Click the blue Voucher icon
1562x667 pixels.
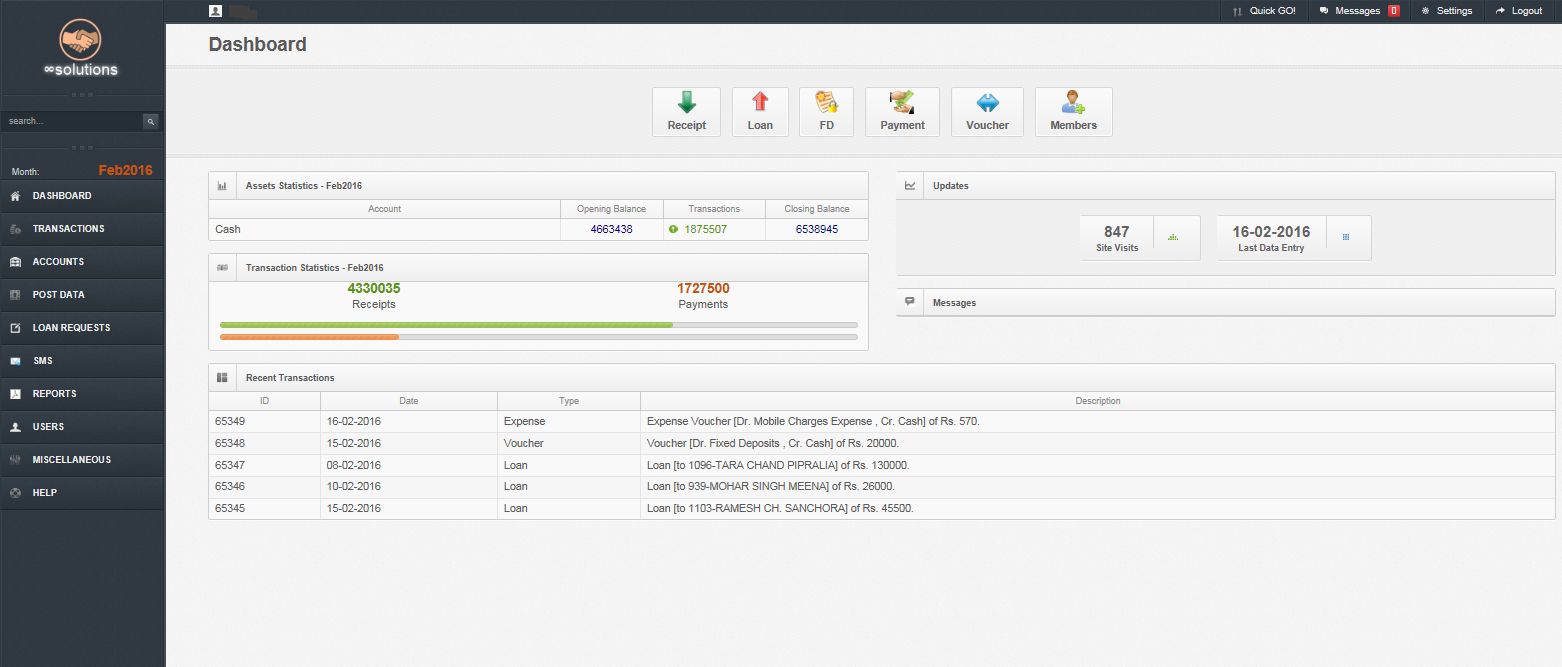(x=987, y=103)
